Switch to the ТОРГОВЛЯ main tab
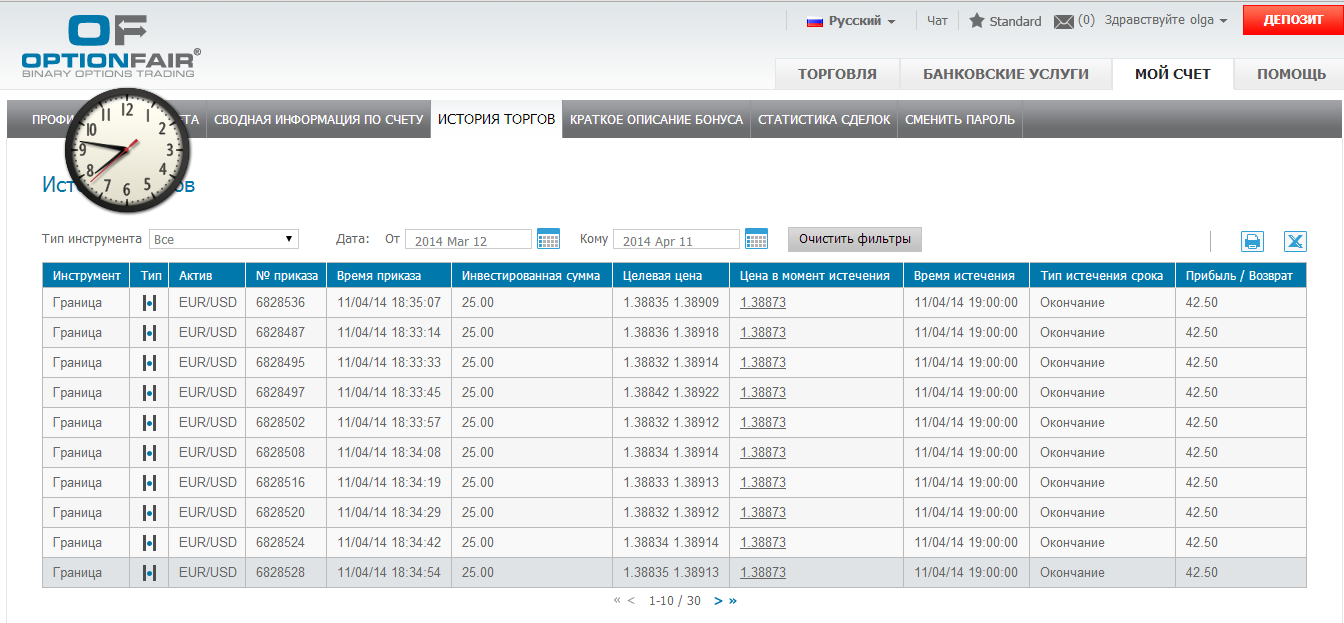Viewport: 1344px width, 623px height. coord(837,74)
